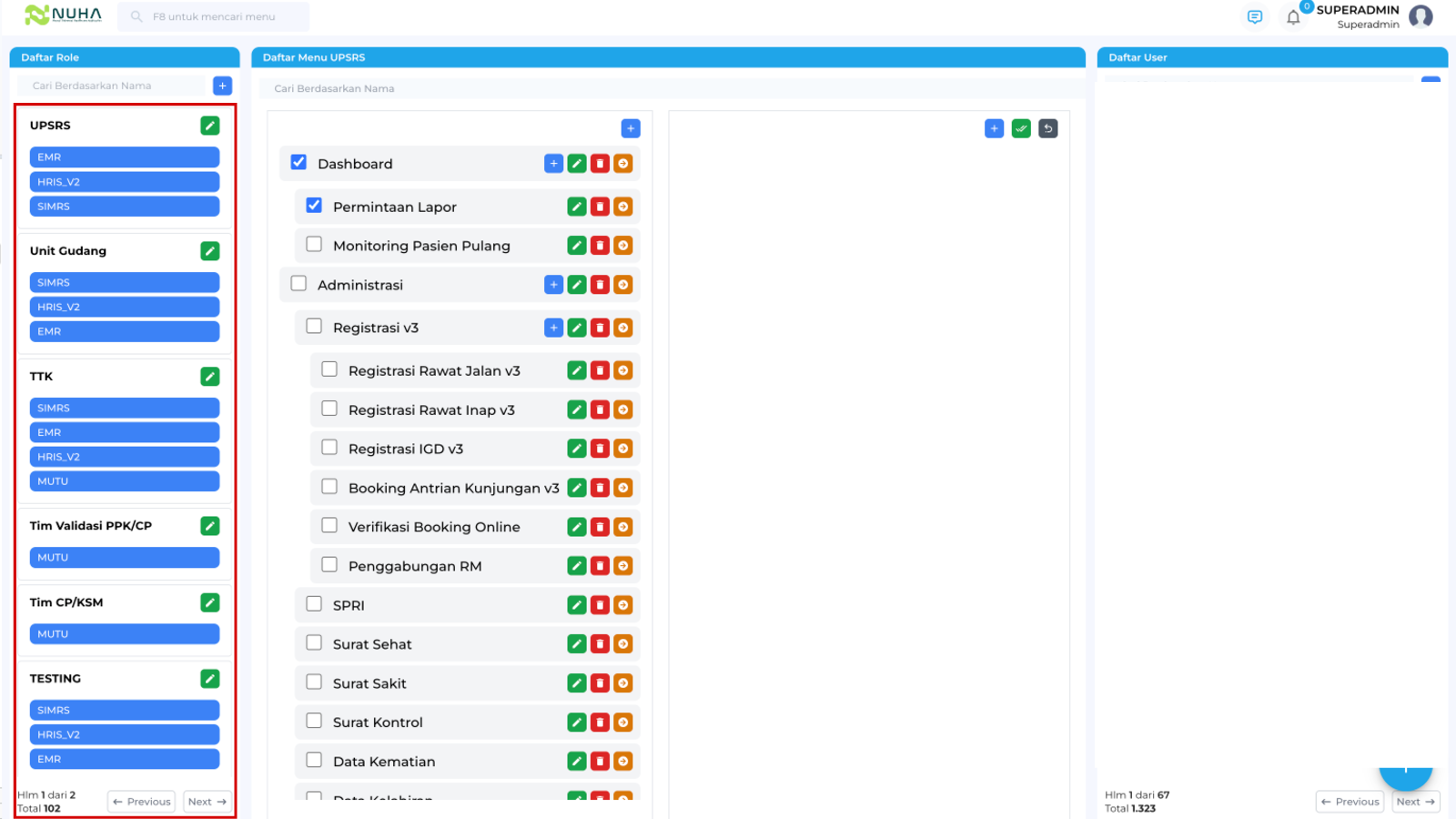Viewport: 1456px width, 819px height.
Task: Edit the Penggabungan RM menu
Action: pos(577,566)
